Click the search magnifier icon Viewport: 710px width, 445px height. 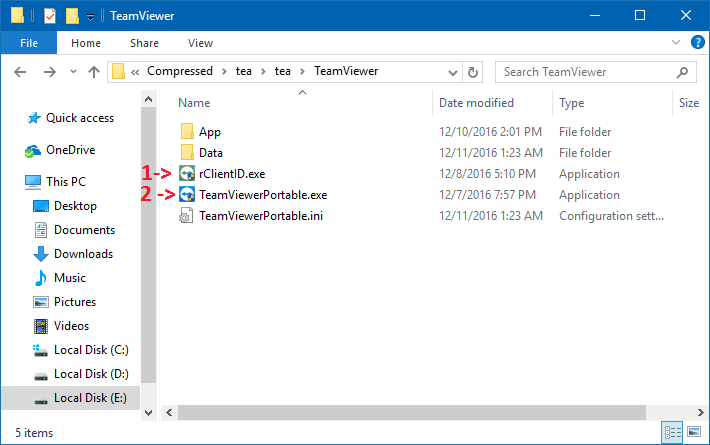[x=682, y=72]
